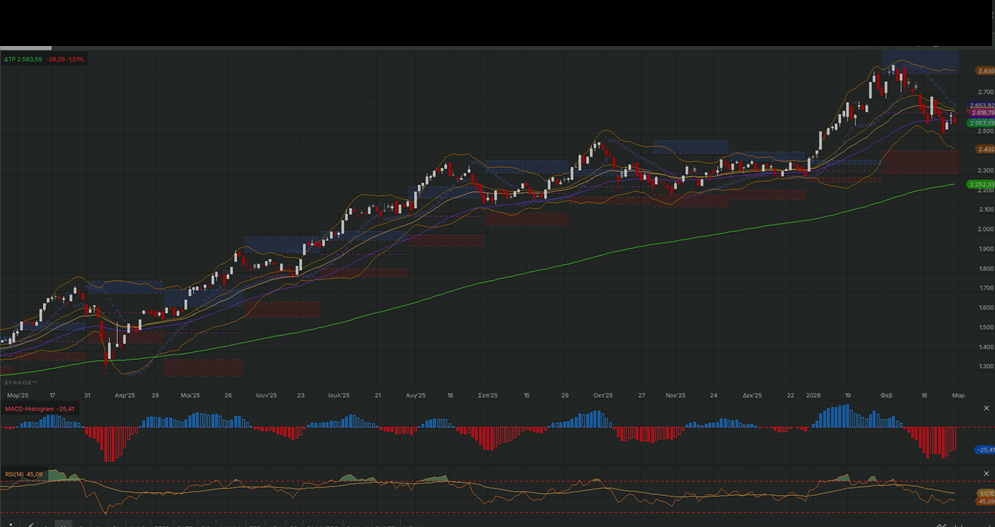
Task: Click the purple 2.653,82 price tag
Action: [981, 105]
